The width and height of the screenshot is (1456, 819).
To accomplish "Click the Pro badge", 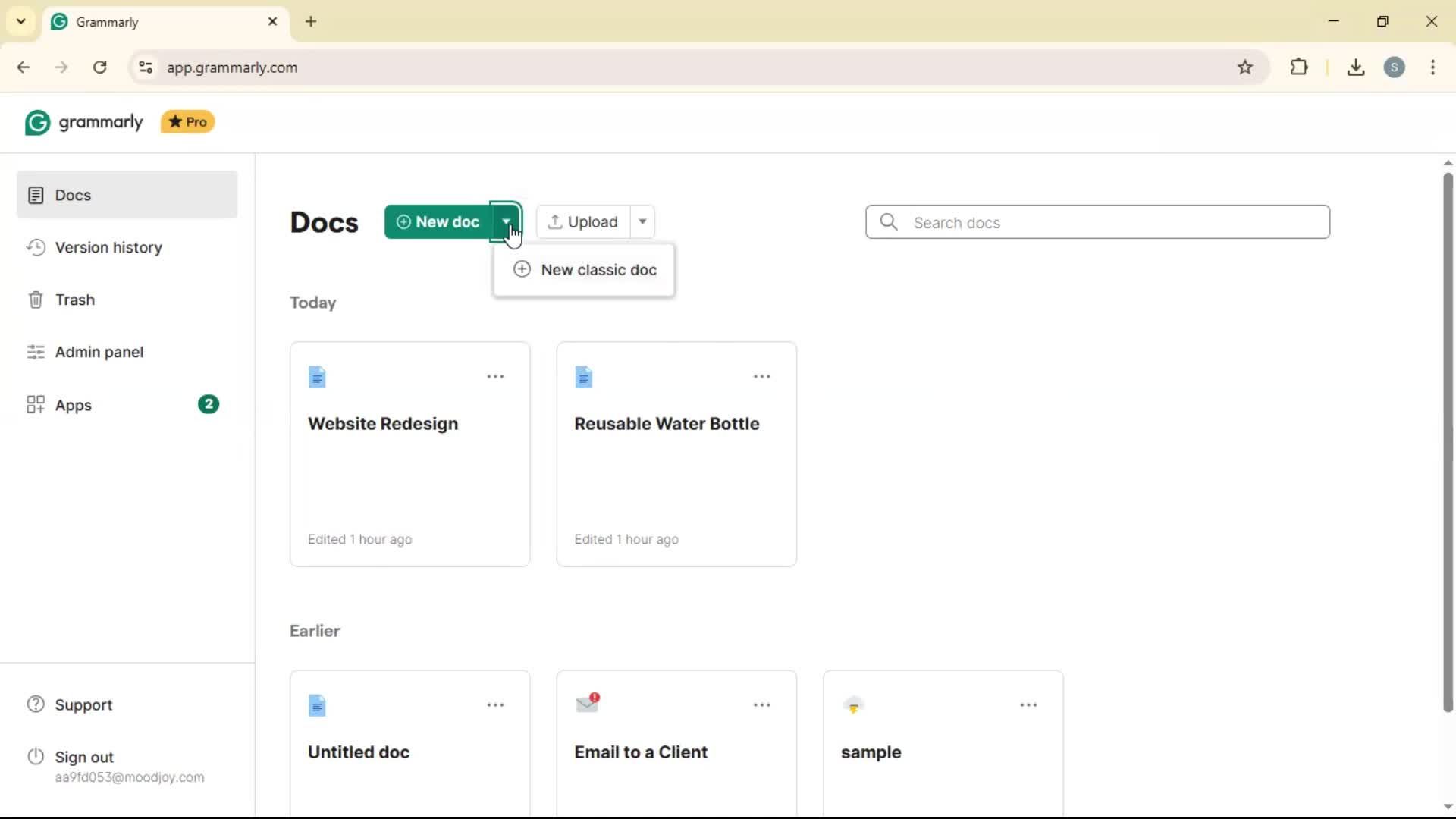I will coord(187,122).
